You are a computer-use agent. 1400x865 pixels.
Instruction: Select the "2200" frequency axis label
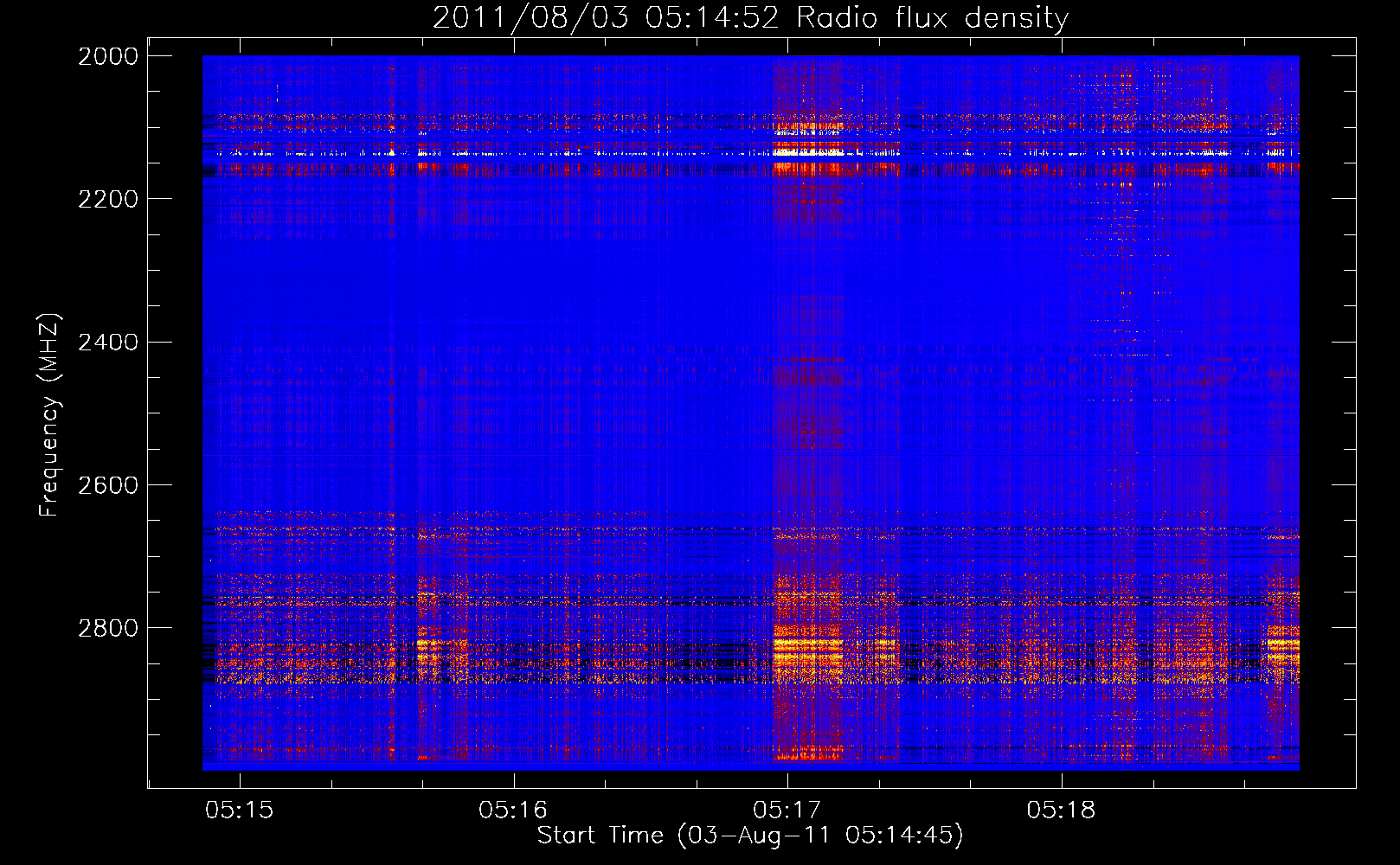click(108, 199)
